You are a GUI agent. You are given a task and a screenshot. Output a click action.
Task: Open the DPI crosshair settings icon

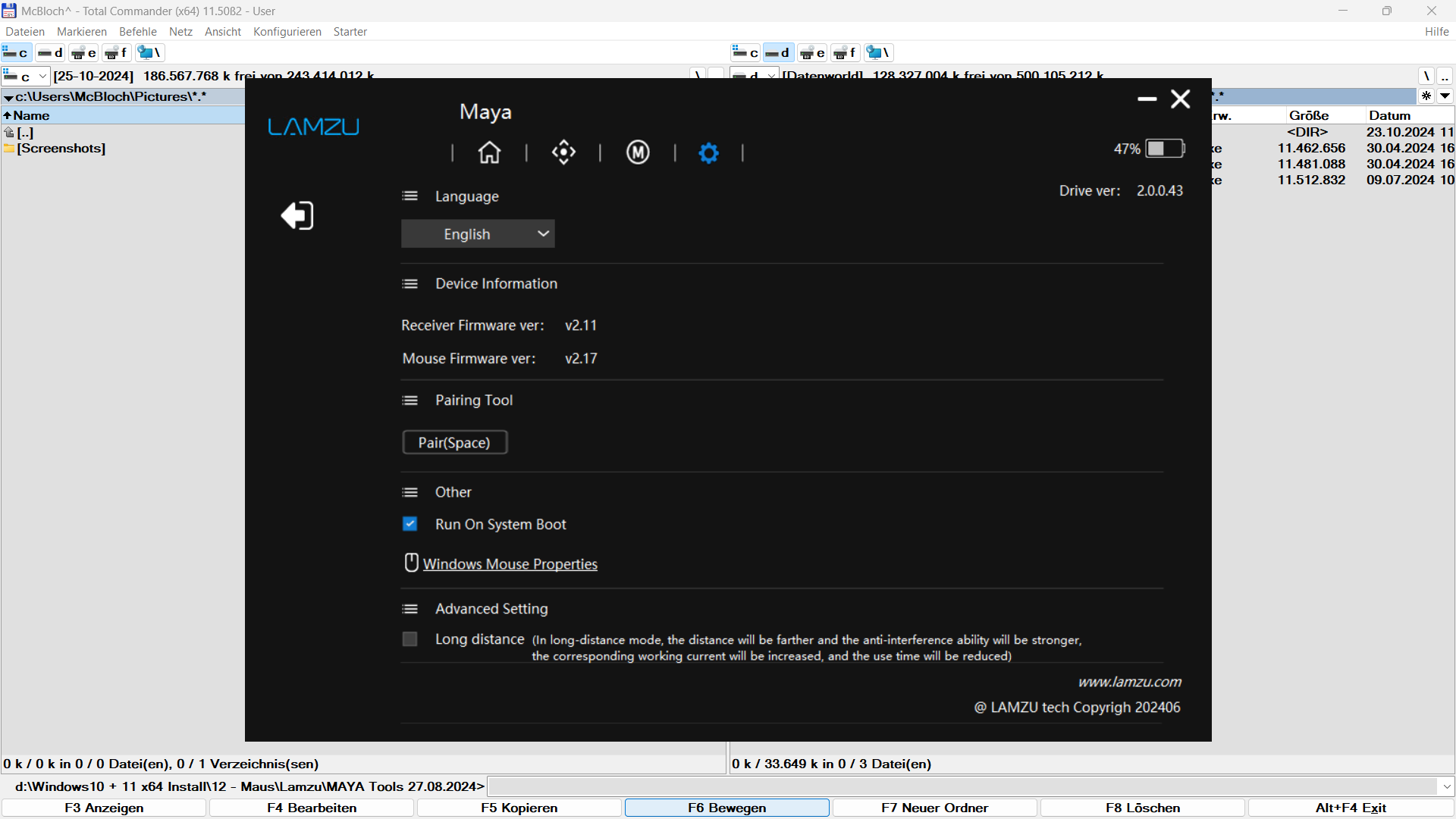[x=563, y=152]
